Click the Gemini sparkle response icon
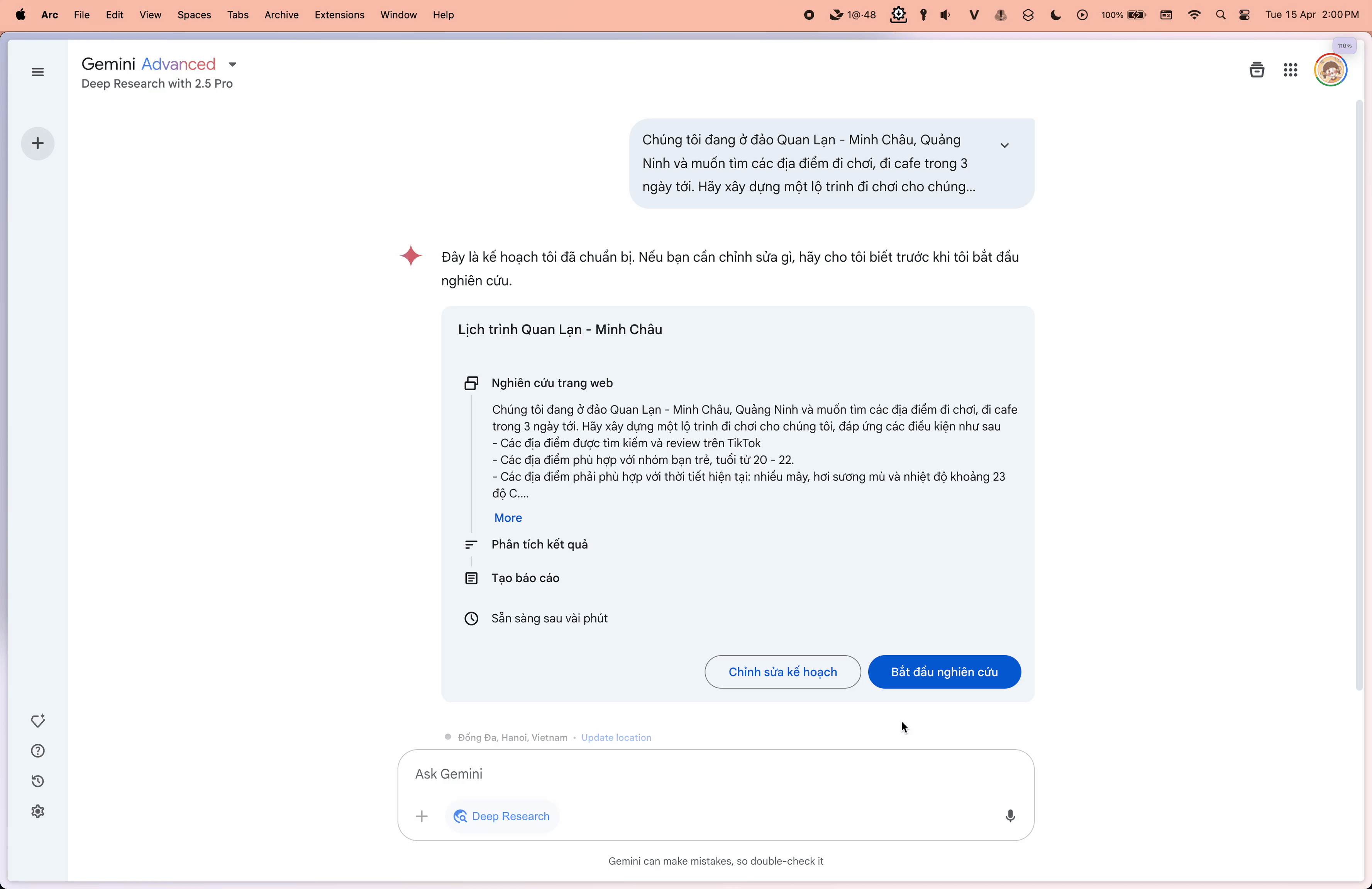 pos(410,256)
